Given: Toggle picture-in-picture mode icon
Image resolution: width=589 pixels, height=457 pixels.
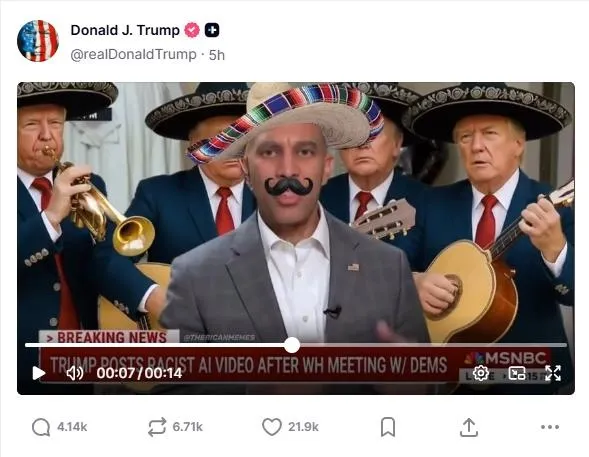Looking at the screenshot, I should (517, 373).
